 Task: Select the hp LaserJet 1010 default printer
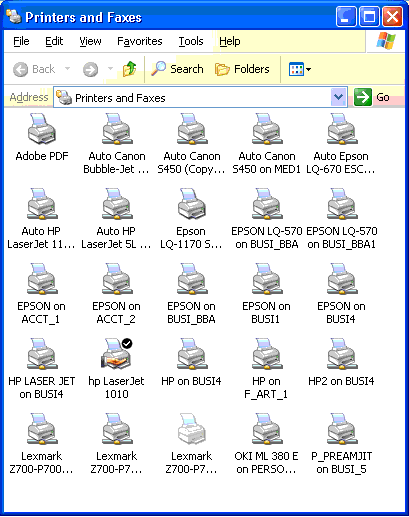(116, 354)
